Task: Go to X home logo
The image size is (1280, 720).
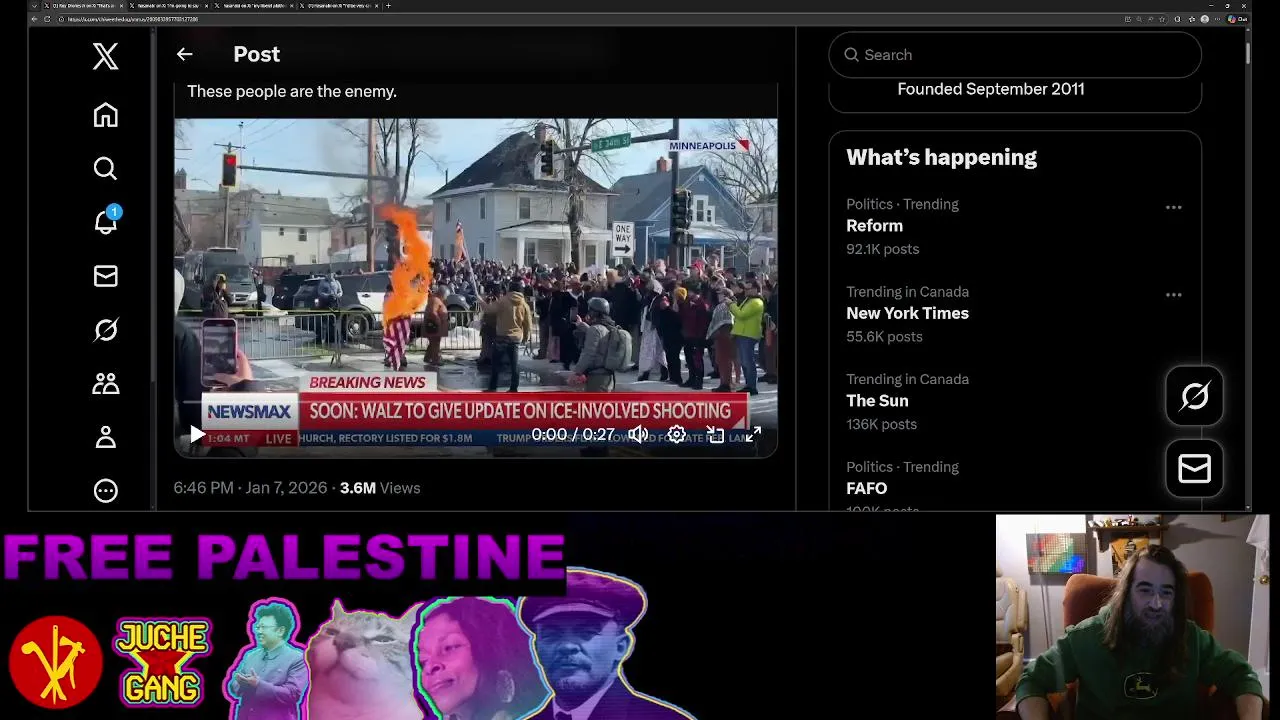Action: tap(105, 56)
